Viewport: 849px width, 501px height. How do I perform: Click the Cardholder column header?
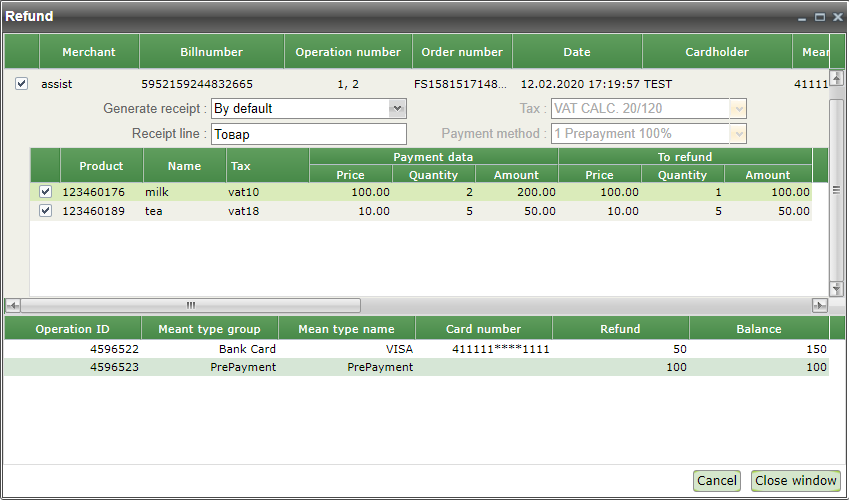point(716,52)
